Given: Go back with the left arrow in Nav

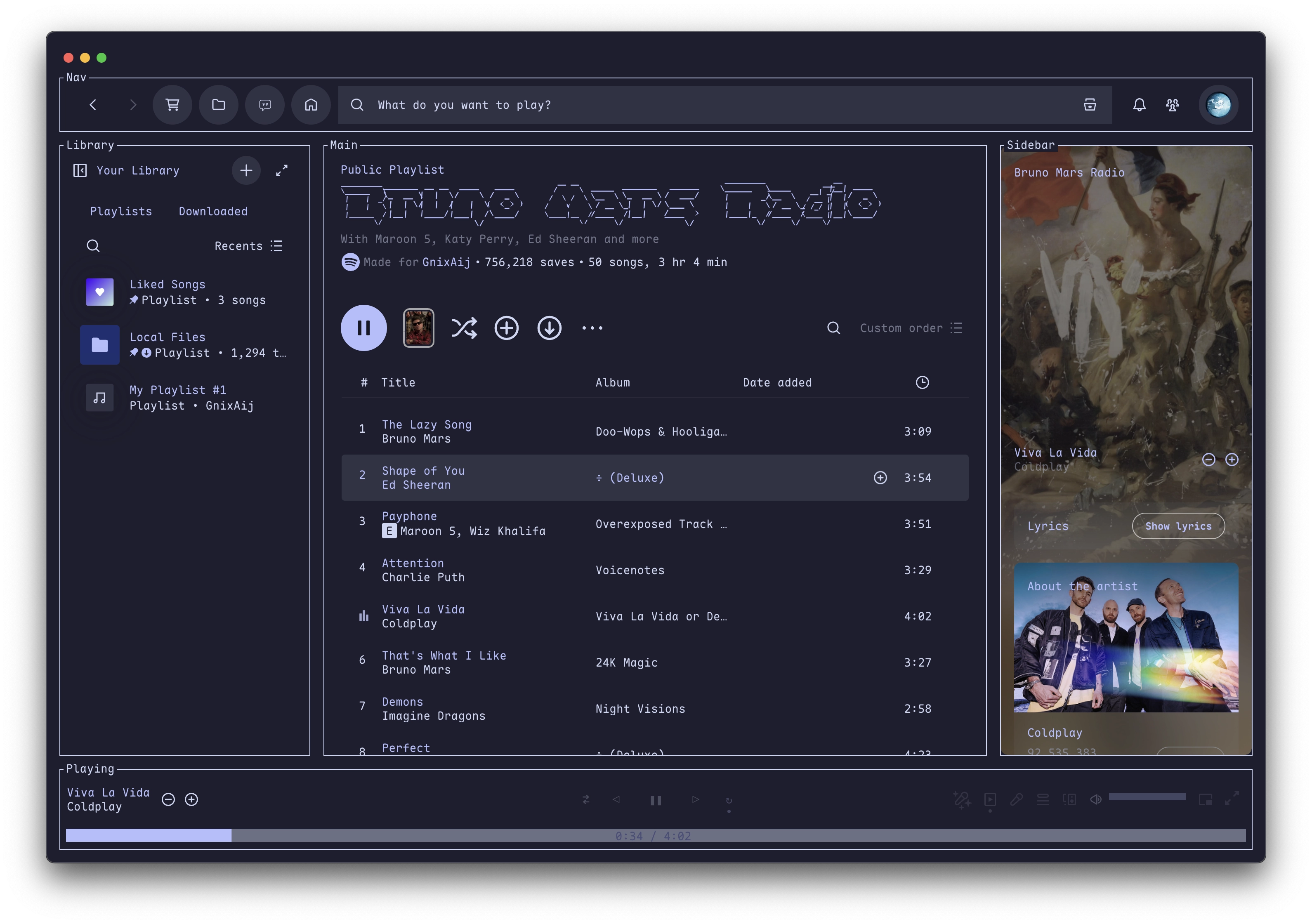Looking at the screenshot, I should (x=92, y=105).
